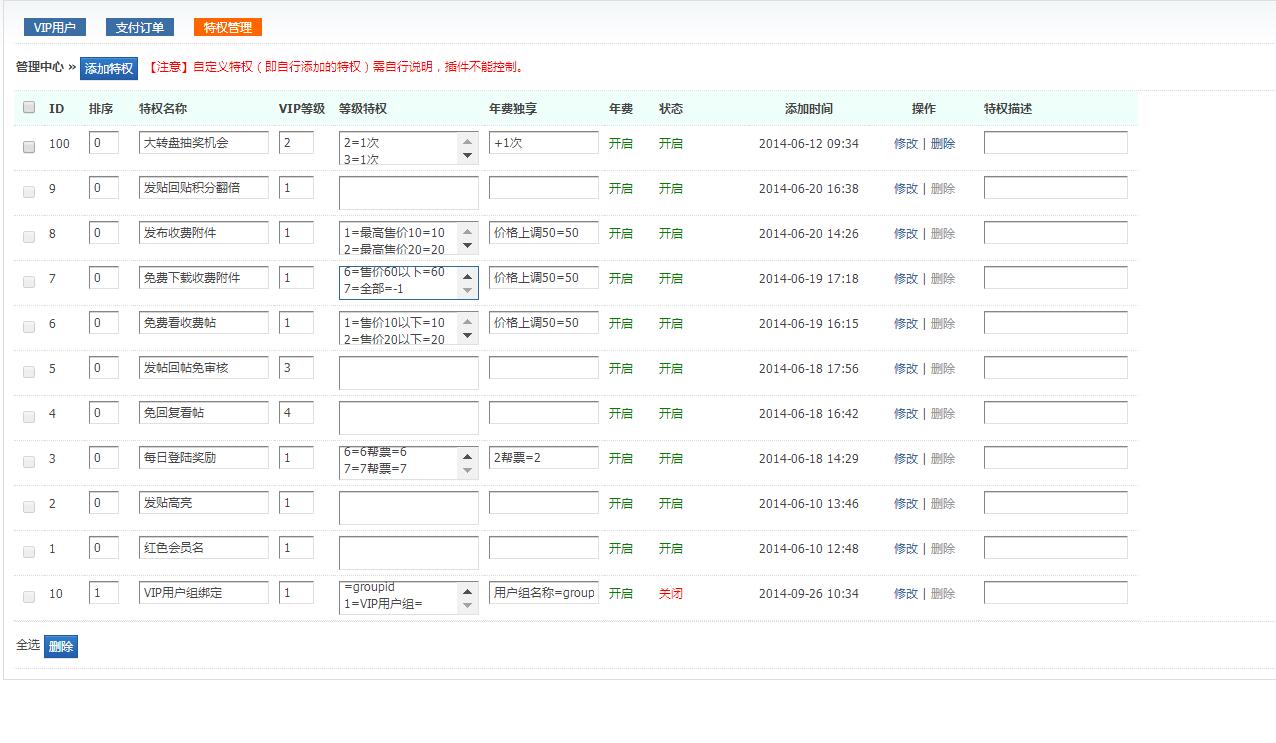Click the VIP等级 field for 免费看收费帖
1276x743 pixels.
click(x=296, y=323)
